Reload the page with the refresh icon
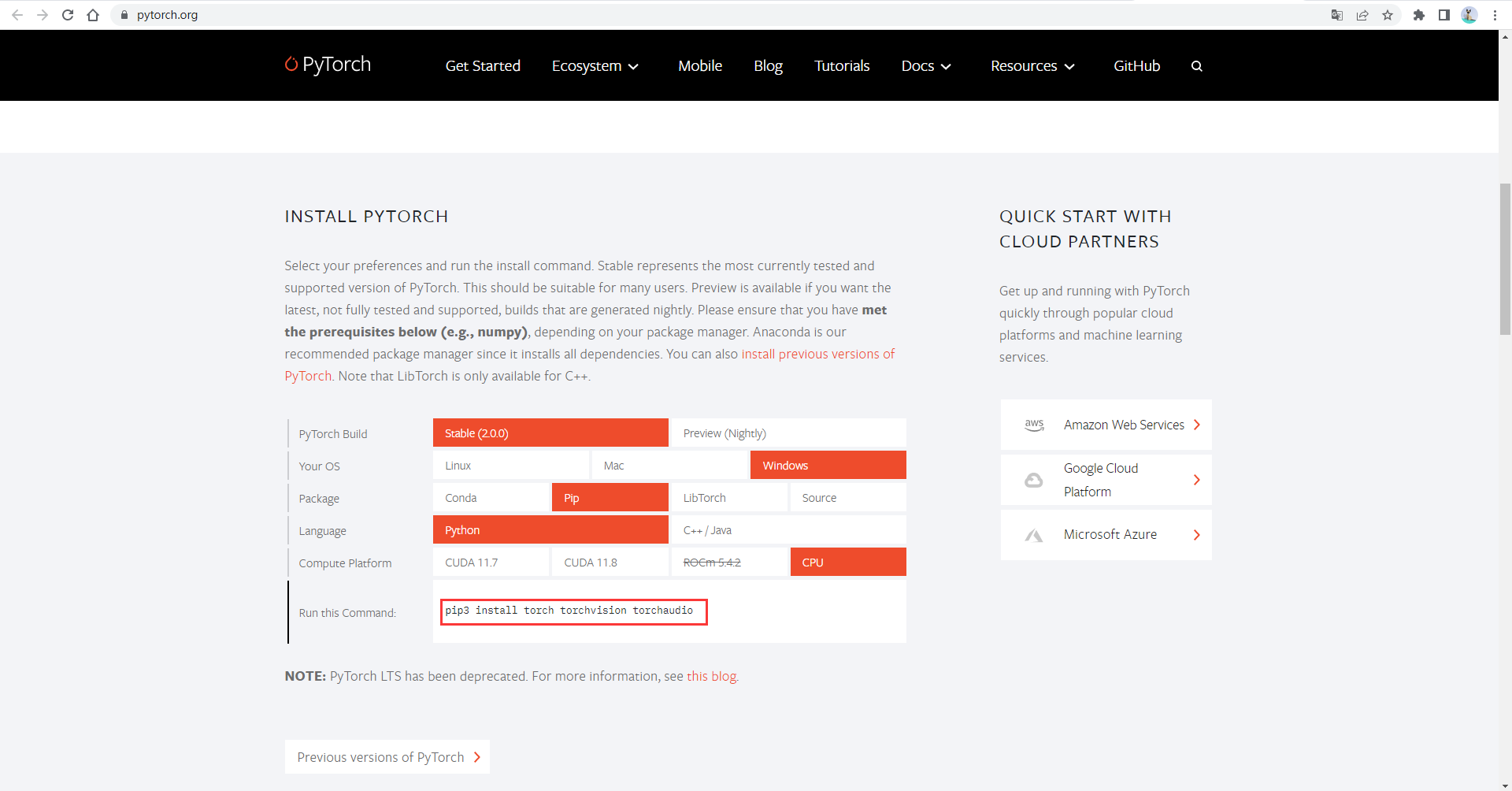1512x791 pixels. point(68,15)
